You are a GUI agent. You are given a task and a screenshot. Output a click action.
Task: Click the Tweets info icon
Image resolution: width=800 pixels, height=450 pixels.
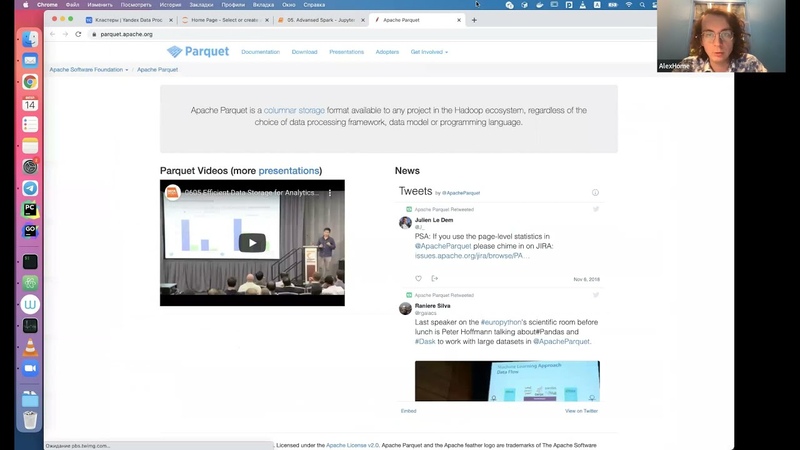(x=595, y=192)
